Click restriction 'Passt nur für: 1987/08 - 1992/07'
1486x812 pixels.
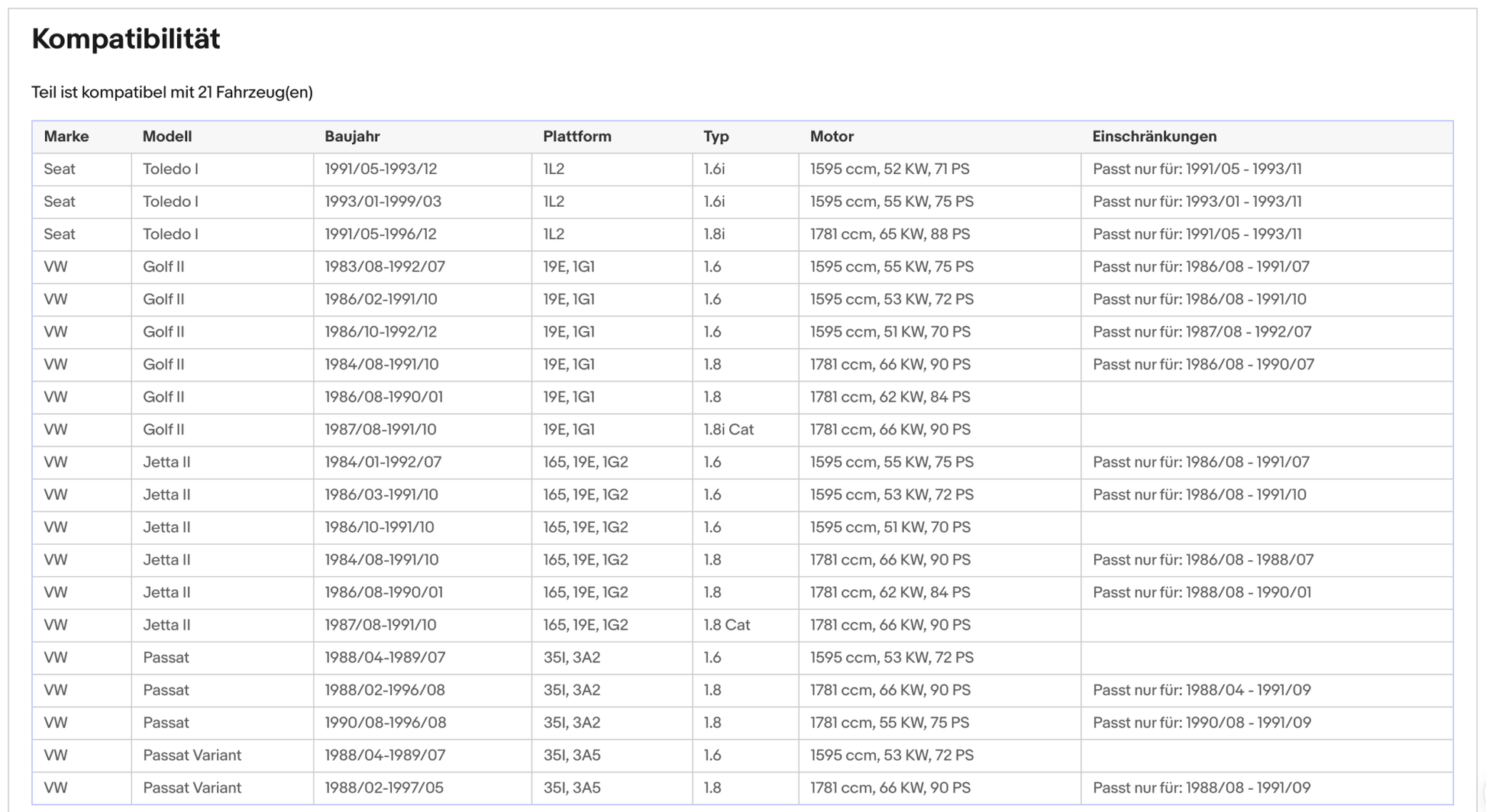point(1201,332)
